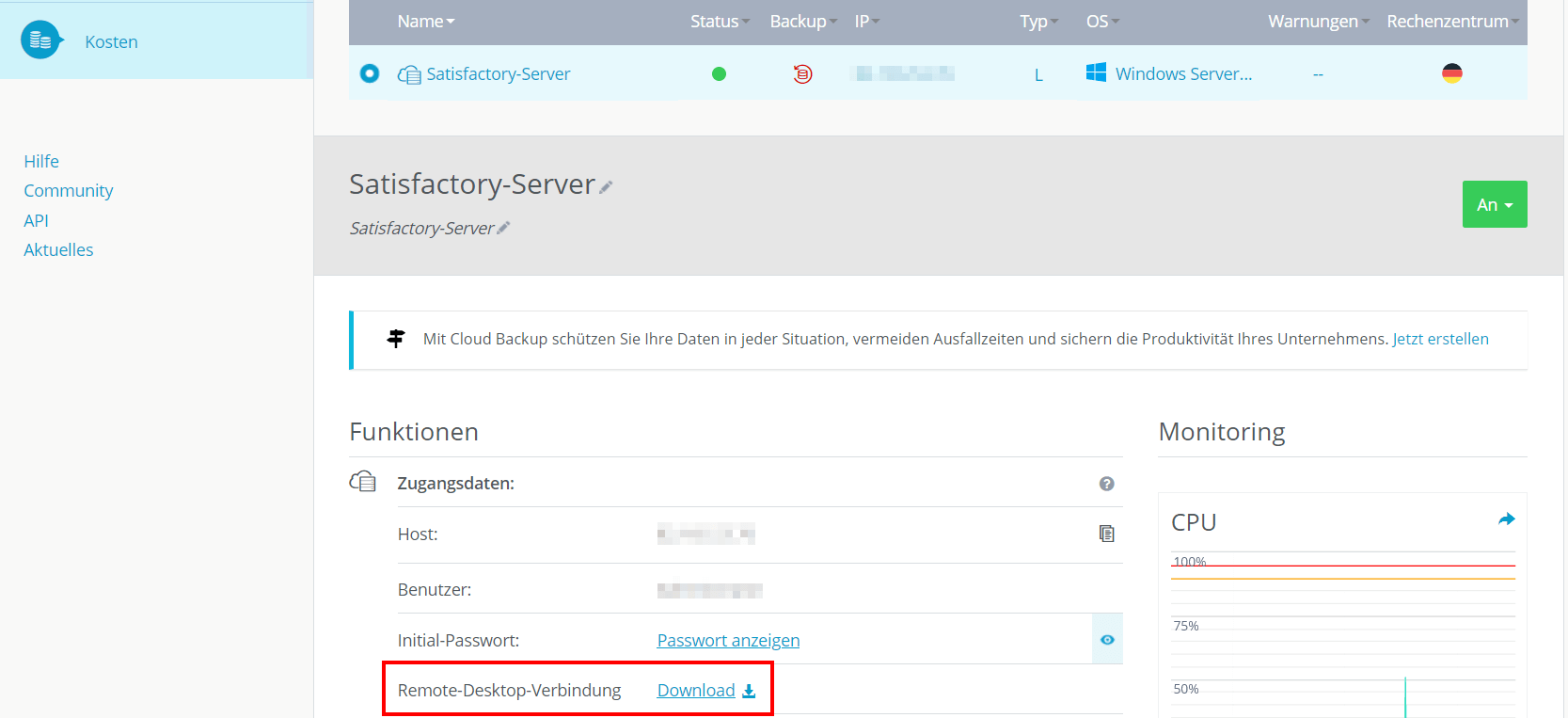Click server icon beside Satisfactory-Server row name

pos(409,74)
